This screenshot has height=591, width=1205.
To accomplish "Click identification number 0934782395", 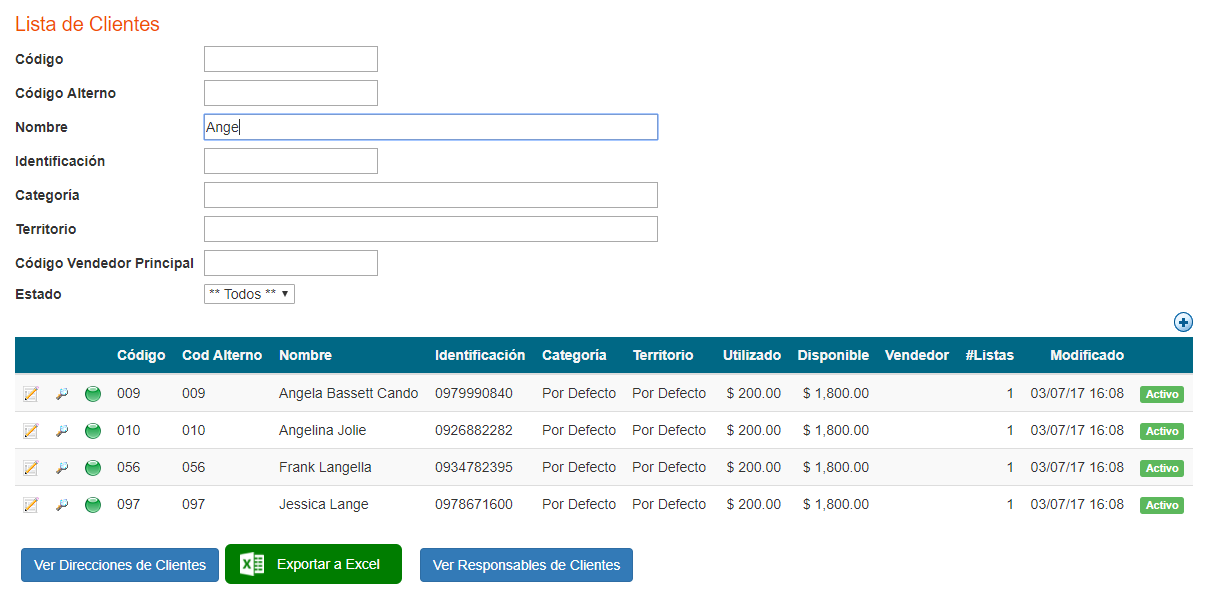I will point(474,467).
